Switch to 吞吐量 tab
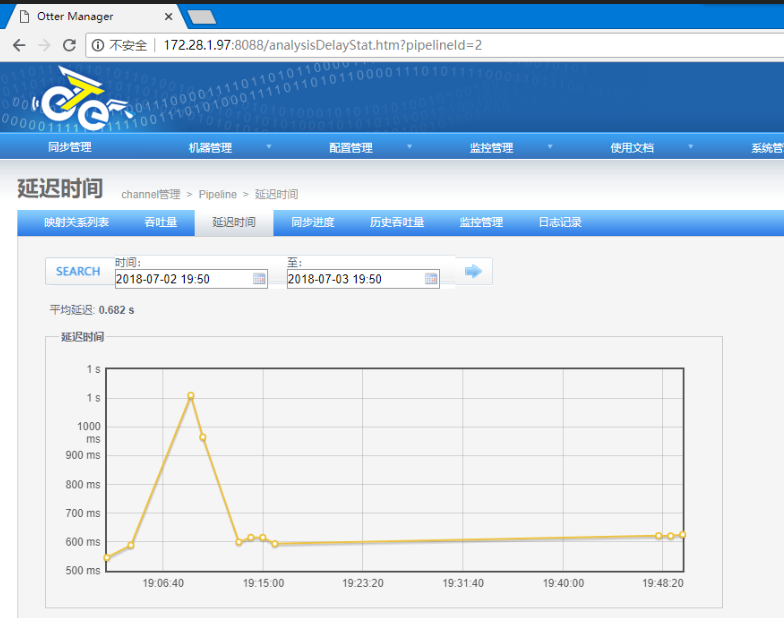Image resolution: width=784 pixels, height=618 pixels. (x=160, y=222)
